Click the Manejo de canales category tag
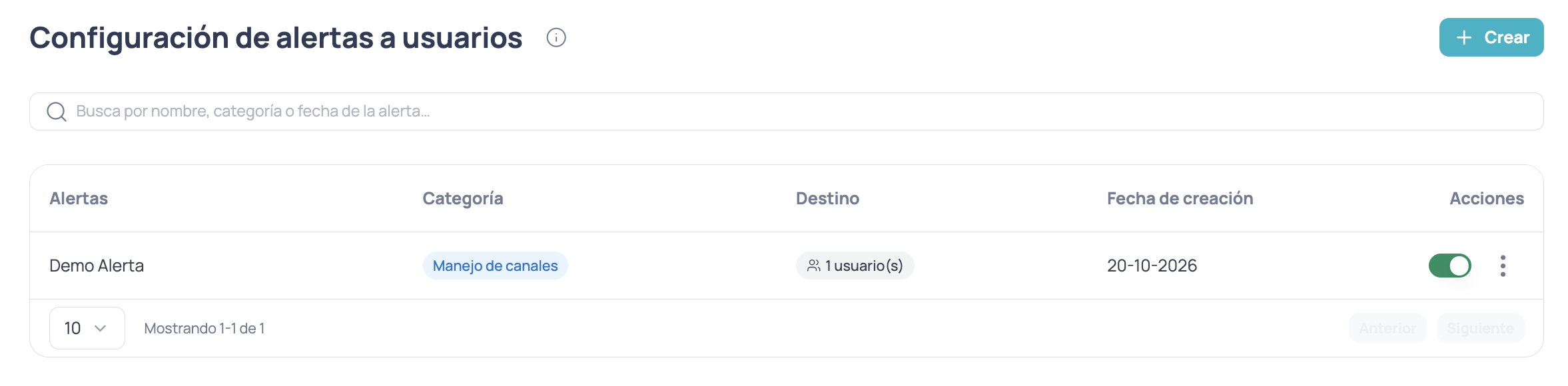This screenshot has height=386, width=1568. [495, 266]
